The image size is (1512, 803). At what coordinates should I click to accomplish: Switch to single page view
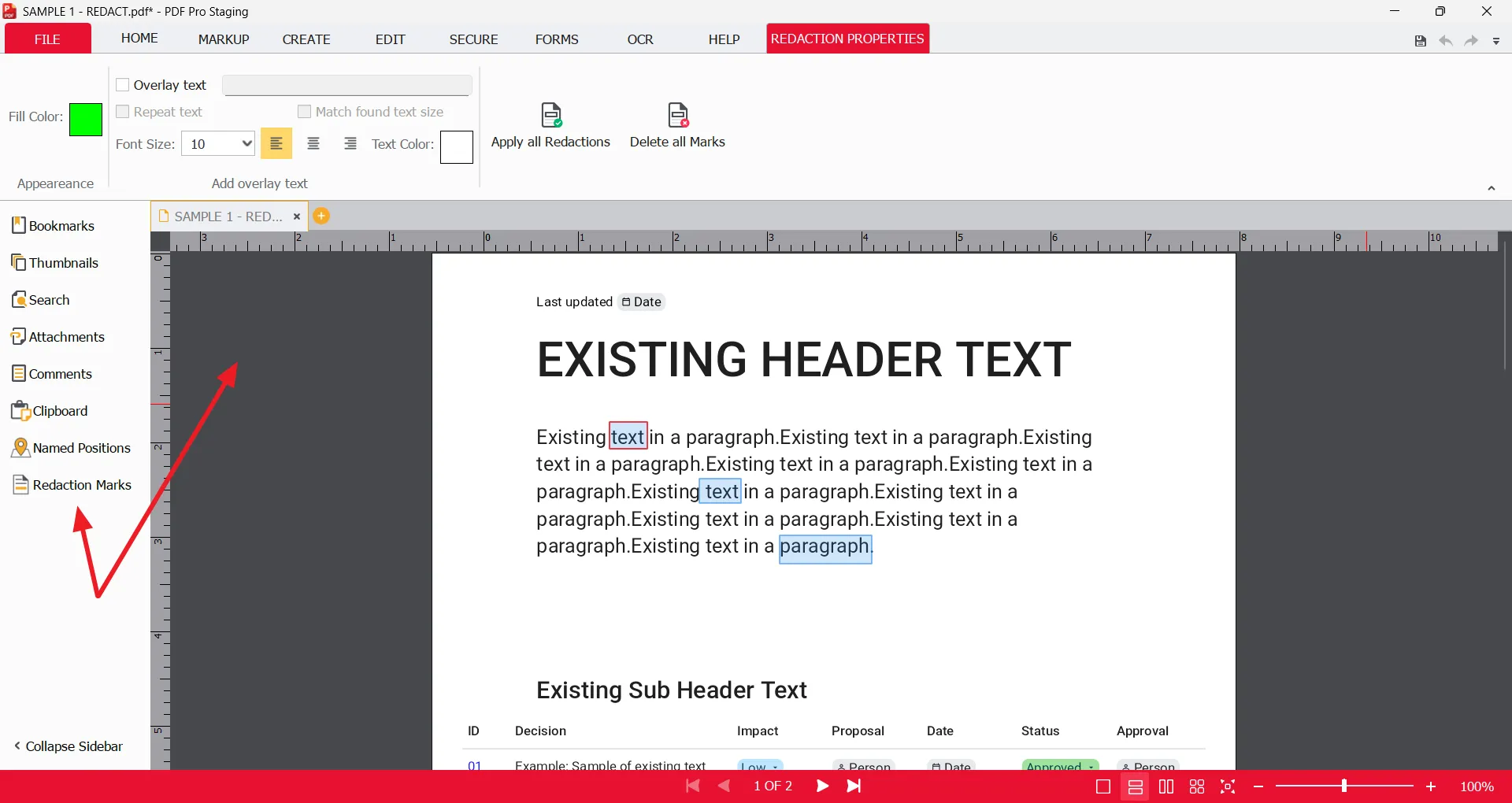tap(1103, 786)
